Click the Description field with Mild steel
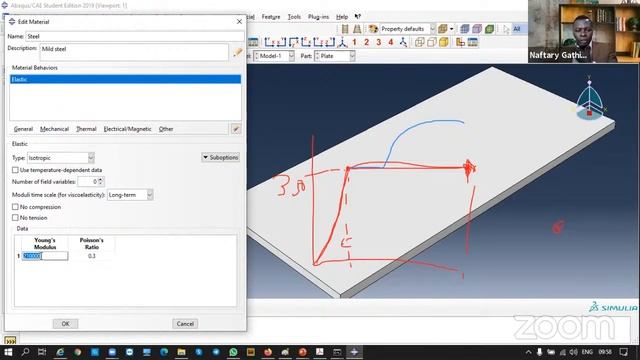 pyautogui.click(x=134, y=52)
